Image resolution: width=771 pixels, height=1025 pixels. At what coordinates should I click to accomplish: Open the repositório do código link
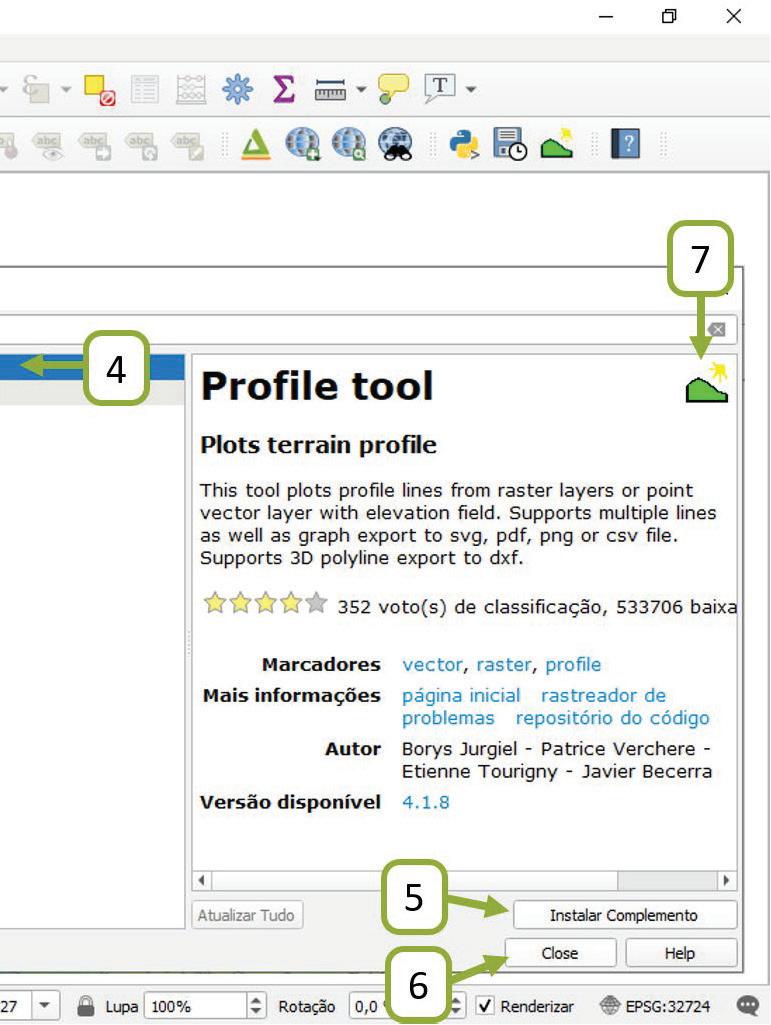click(x=612, y=718)
